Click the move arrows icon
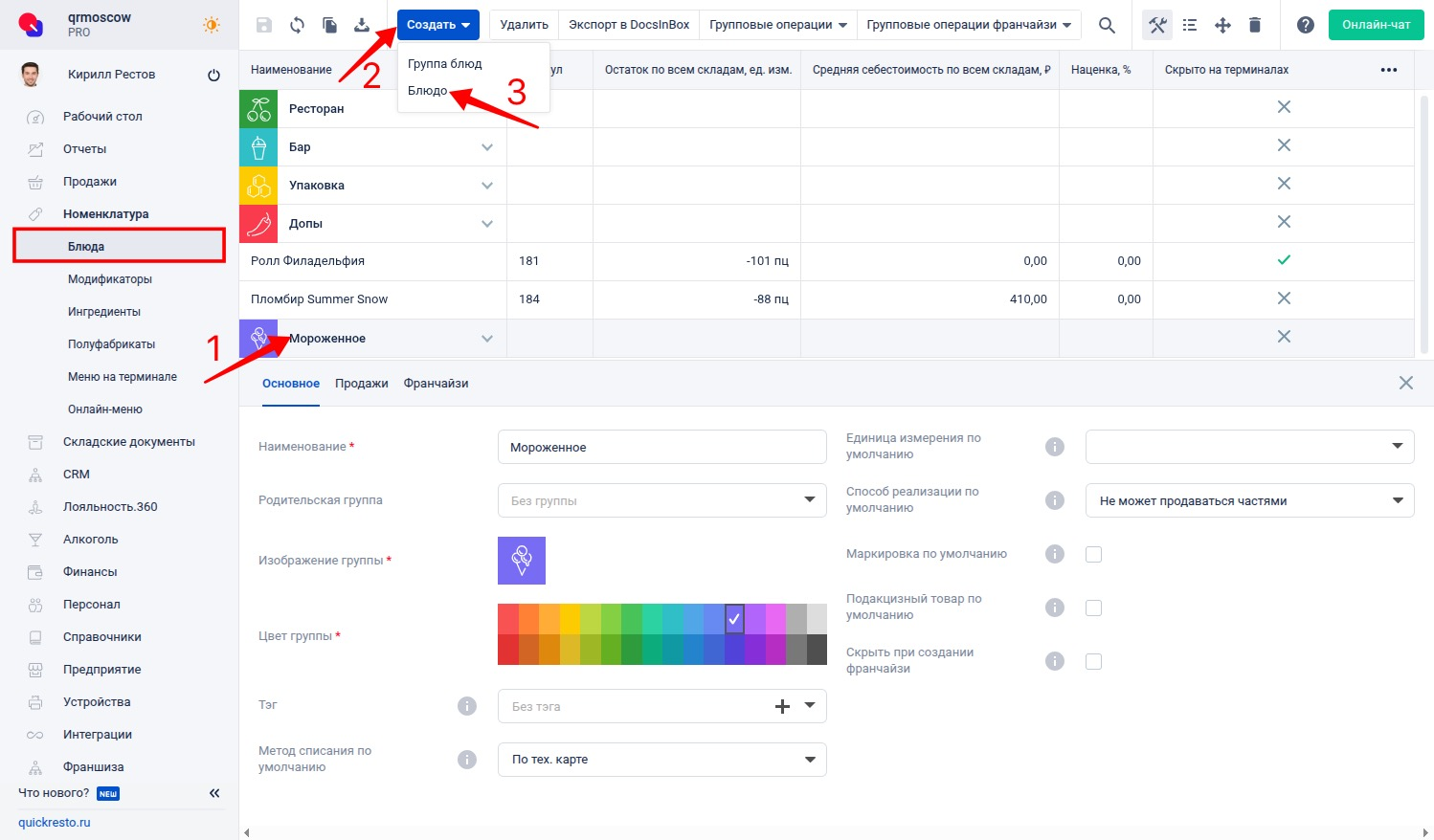The width and height of the screenshot is (1434, 840). pos(1222,25)
